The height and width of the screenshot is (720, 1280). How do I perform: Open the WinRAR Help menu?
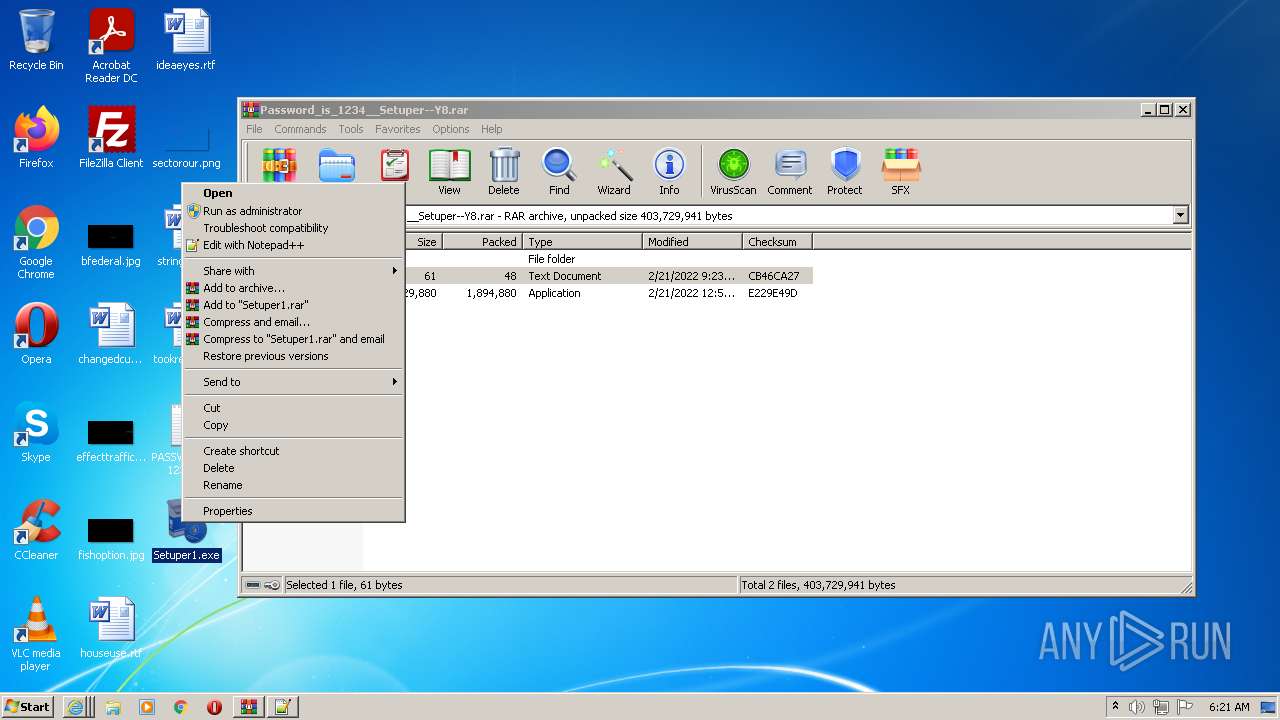(491, 129)
